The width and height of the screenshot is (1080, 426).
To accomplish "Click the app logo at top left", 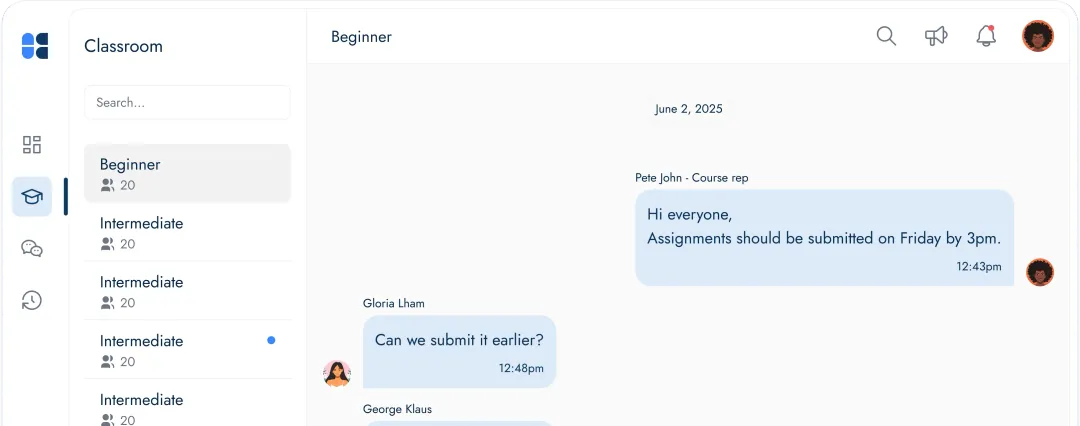I will pyautogui.click(x=35, y=46).
